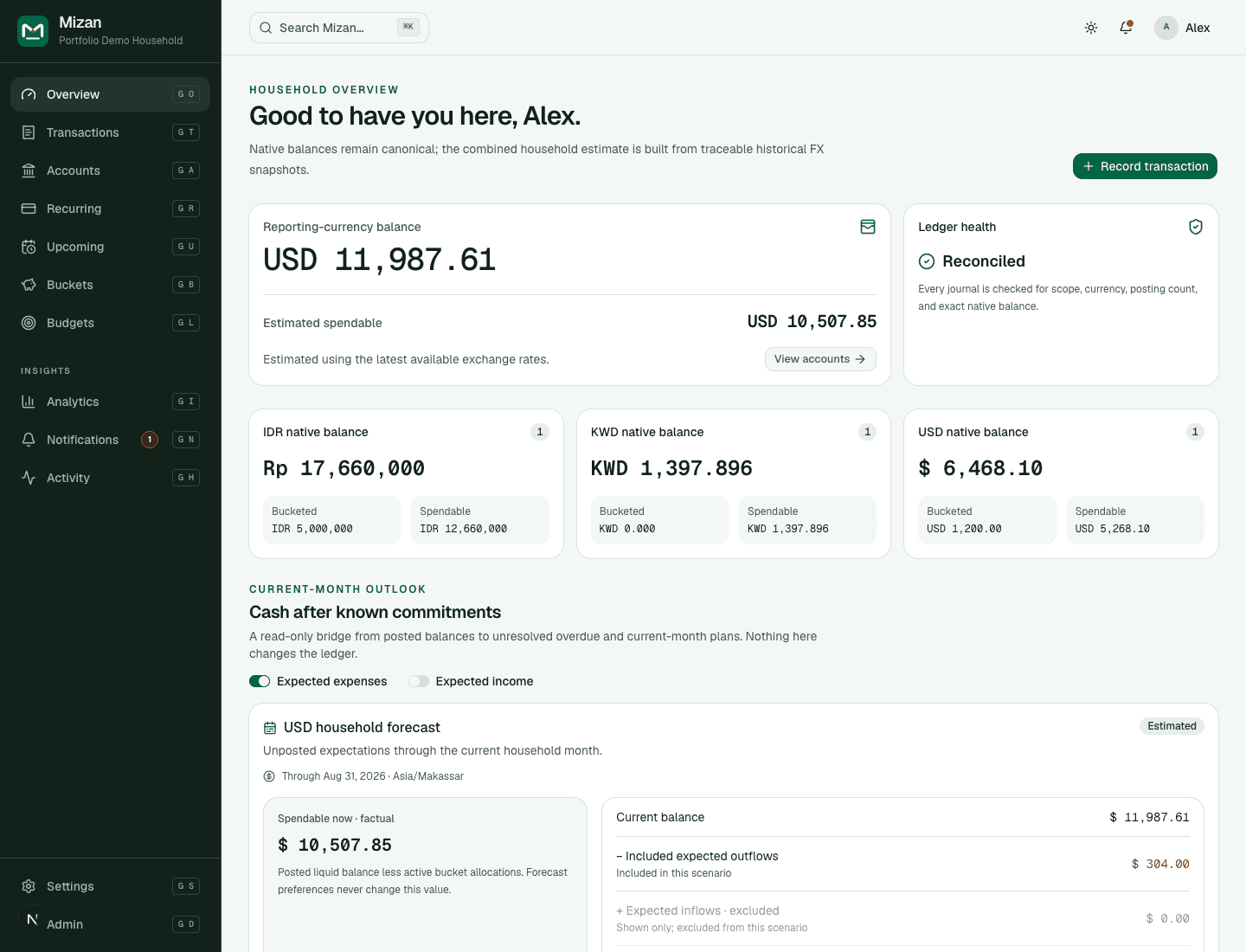Click Bucketed KWD 0.000 tile
1246x952 pixels.
point(659,520)
